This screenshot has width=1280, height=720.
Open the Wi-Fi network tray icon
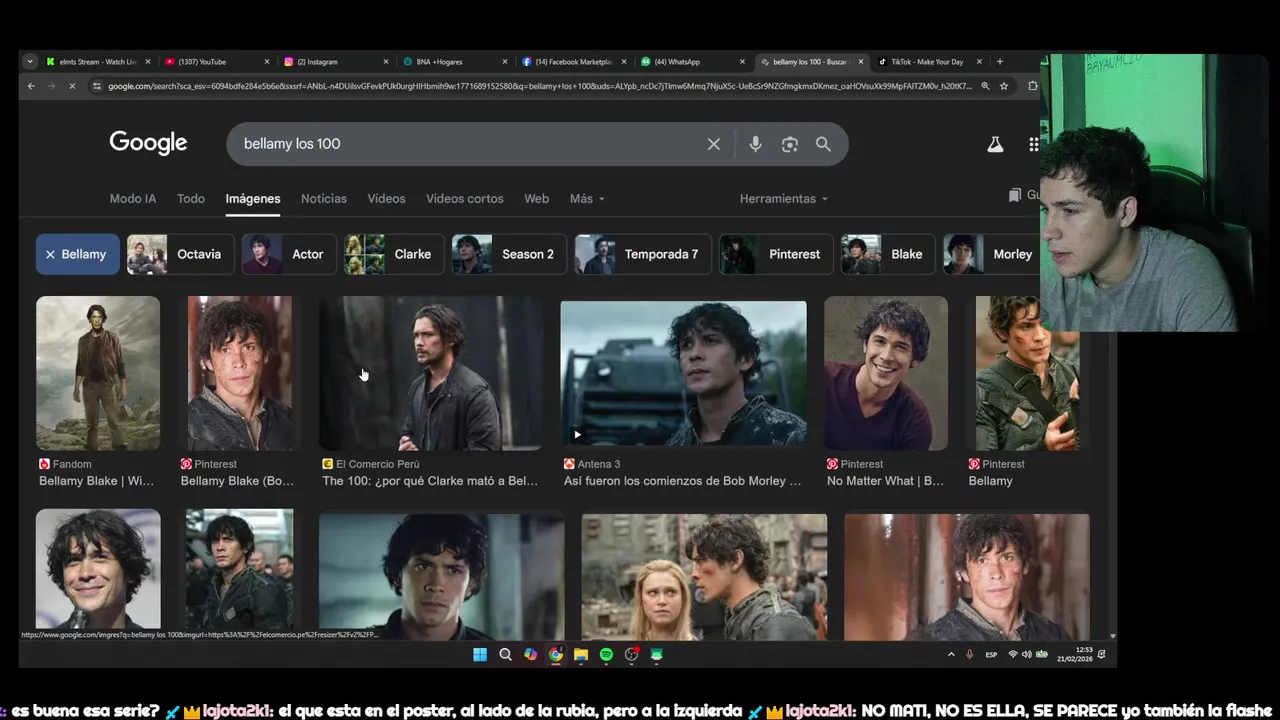1013,654
